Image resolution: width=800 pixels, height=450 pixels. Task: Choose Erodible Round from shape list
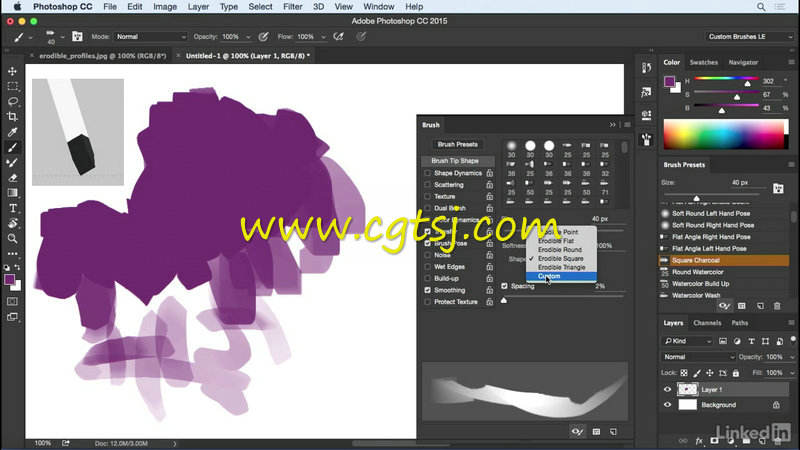(x=561, y=249)
